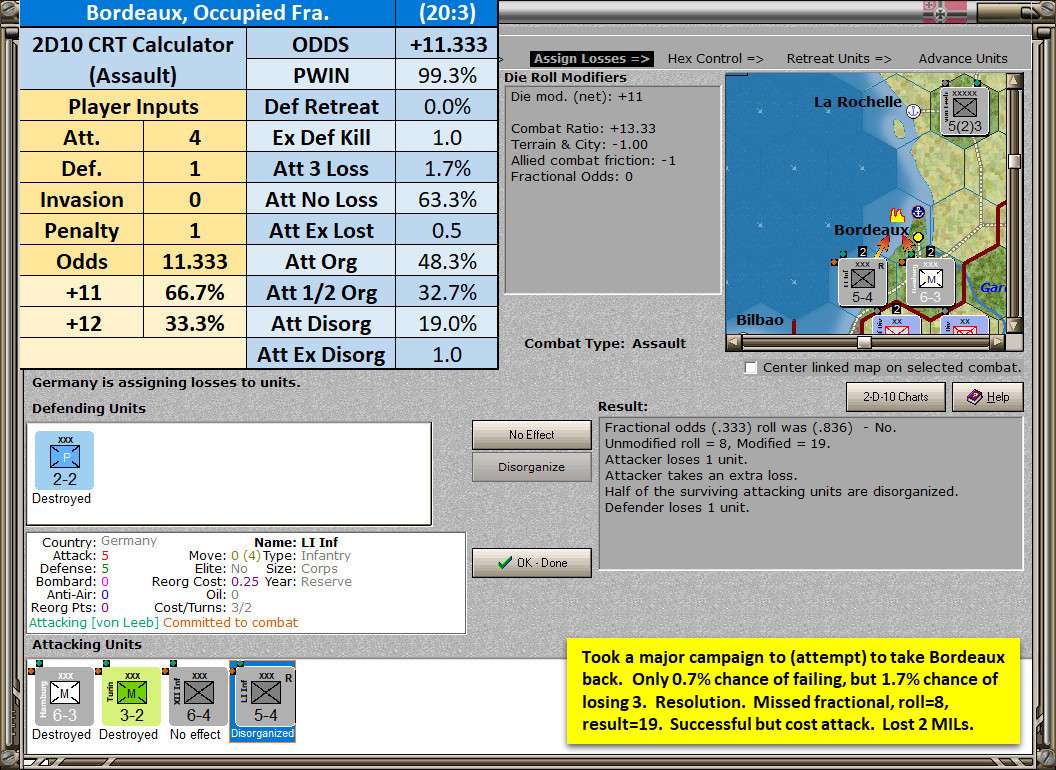The width and height of the screenshot is (1056, 770).
Task: Click the 'Defender loses 1 unit.' result line
Action: point(676,507)
